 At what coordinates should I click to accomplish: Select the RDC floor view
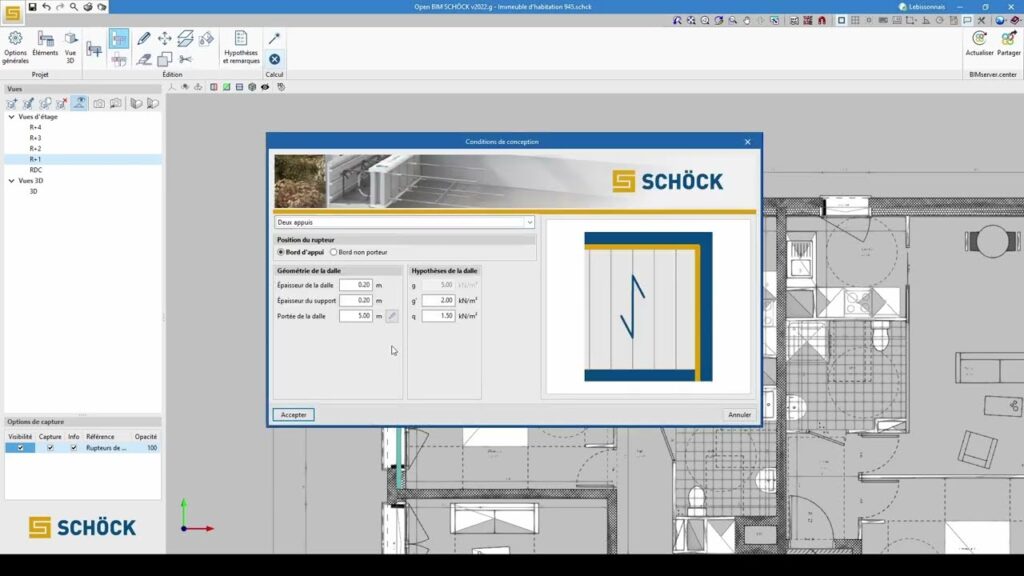pos(35,170)
